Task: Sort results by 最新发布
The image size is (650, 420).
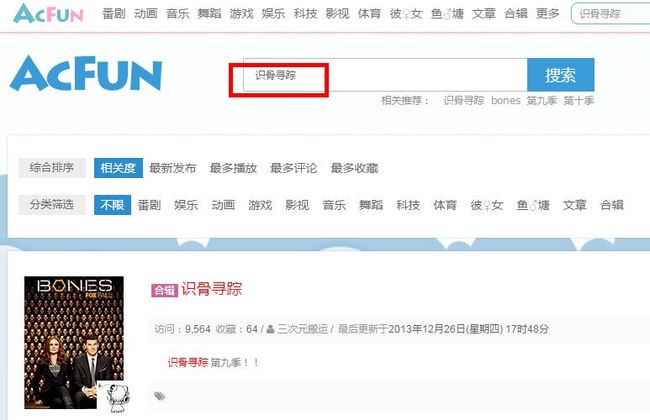Action: click(x=172, y=168)
